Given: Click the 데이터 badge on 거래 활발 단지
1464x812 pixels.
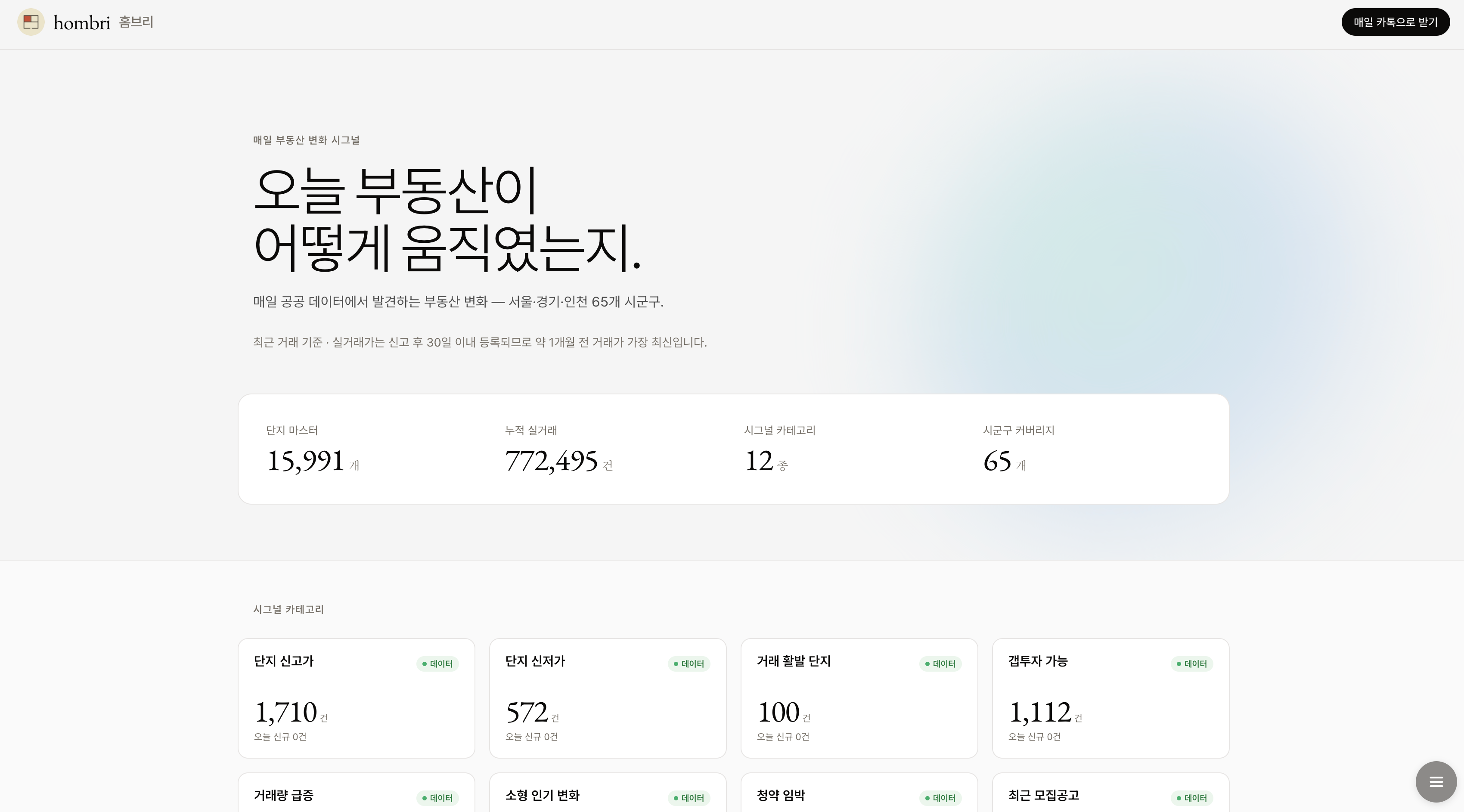Looking at the screenshot, I should (x=940, y=664).
